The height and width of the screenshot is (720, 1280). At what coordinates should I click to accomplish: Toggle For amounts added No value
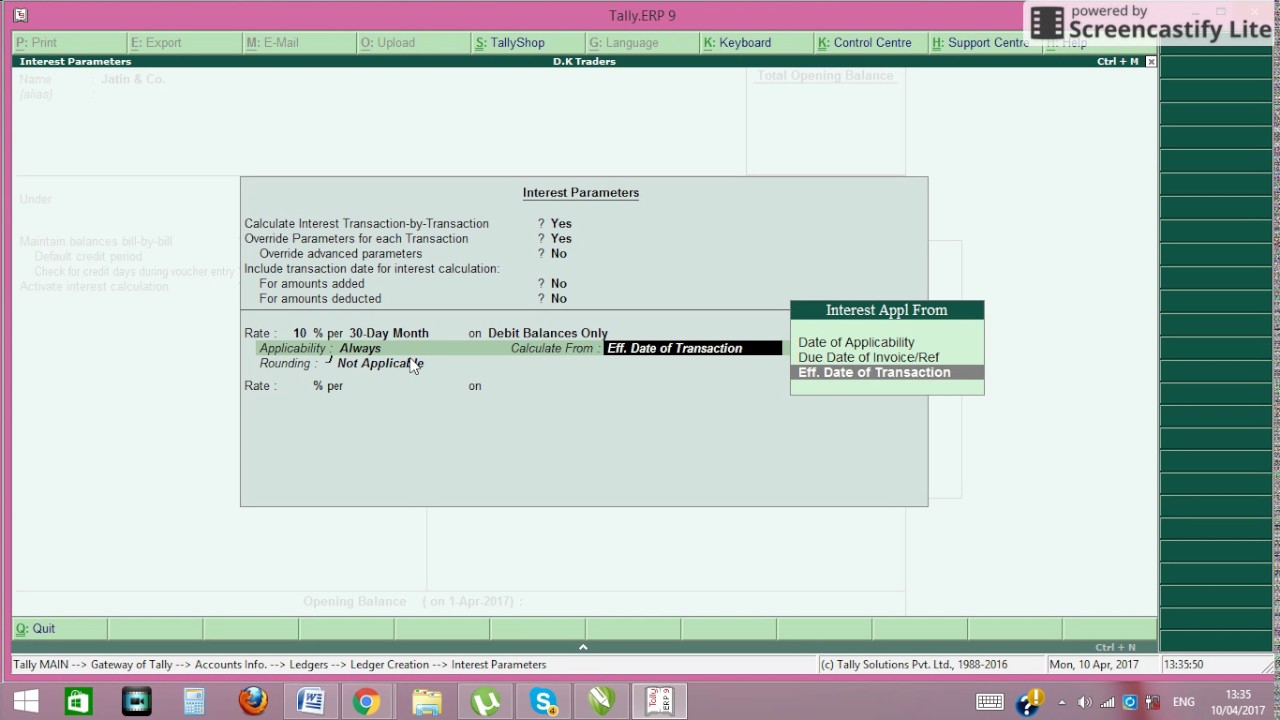point(558,284)
